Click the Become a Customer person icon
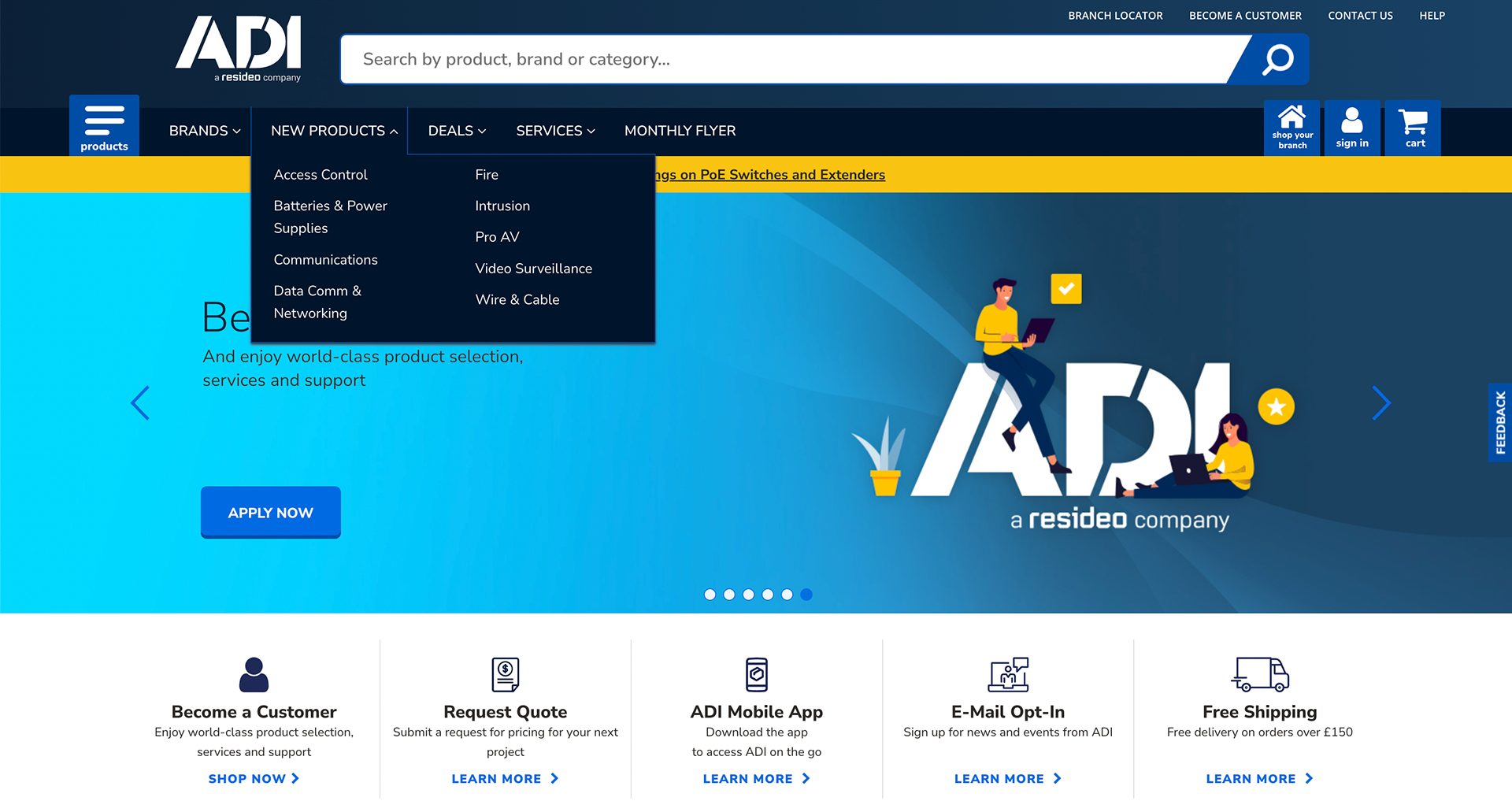The image size is (1512, 812). point(254,675)
